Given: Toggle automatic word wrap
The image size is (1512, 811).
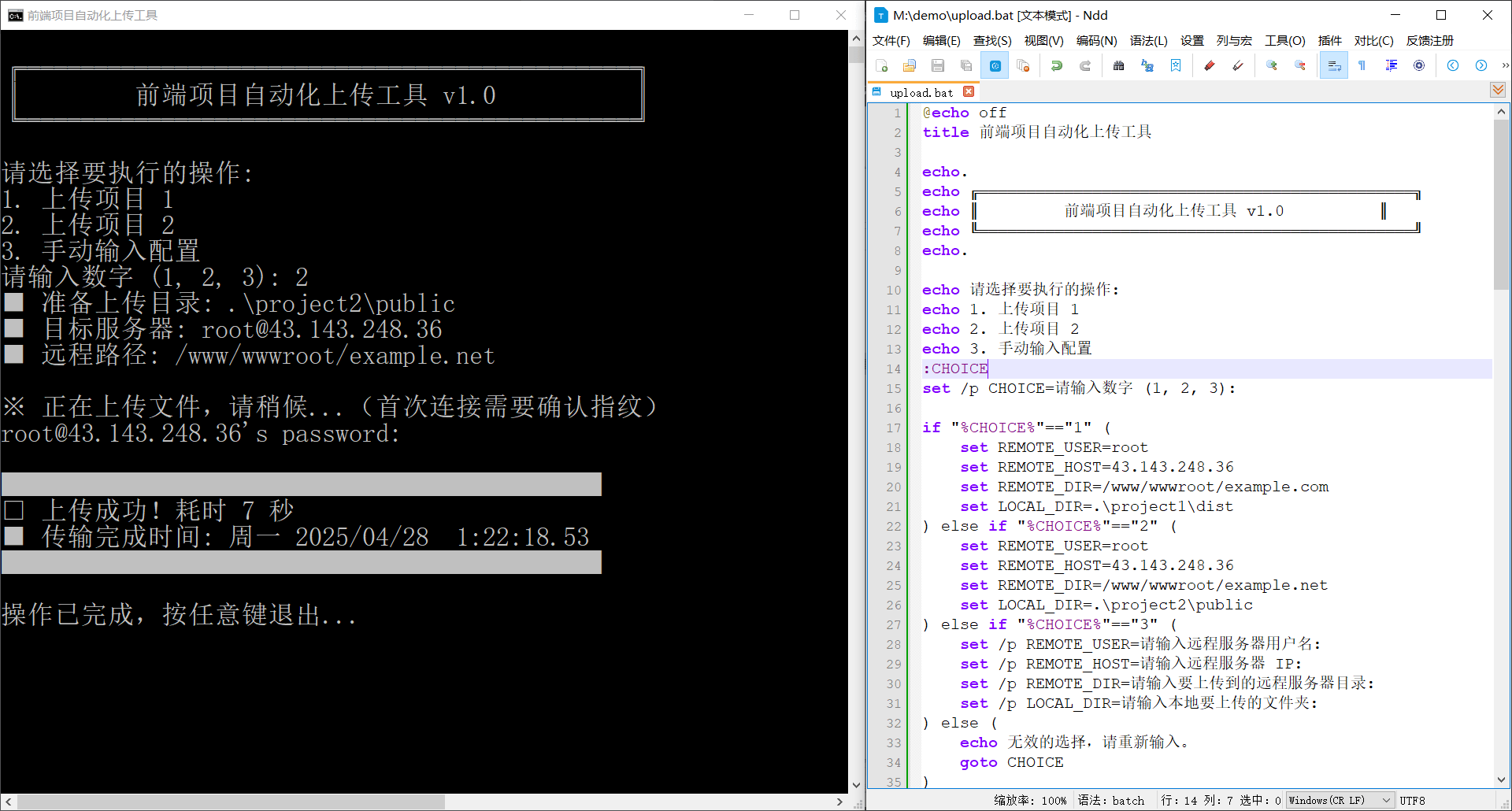Looking at the screenshot, I should pos(1333,65).
